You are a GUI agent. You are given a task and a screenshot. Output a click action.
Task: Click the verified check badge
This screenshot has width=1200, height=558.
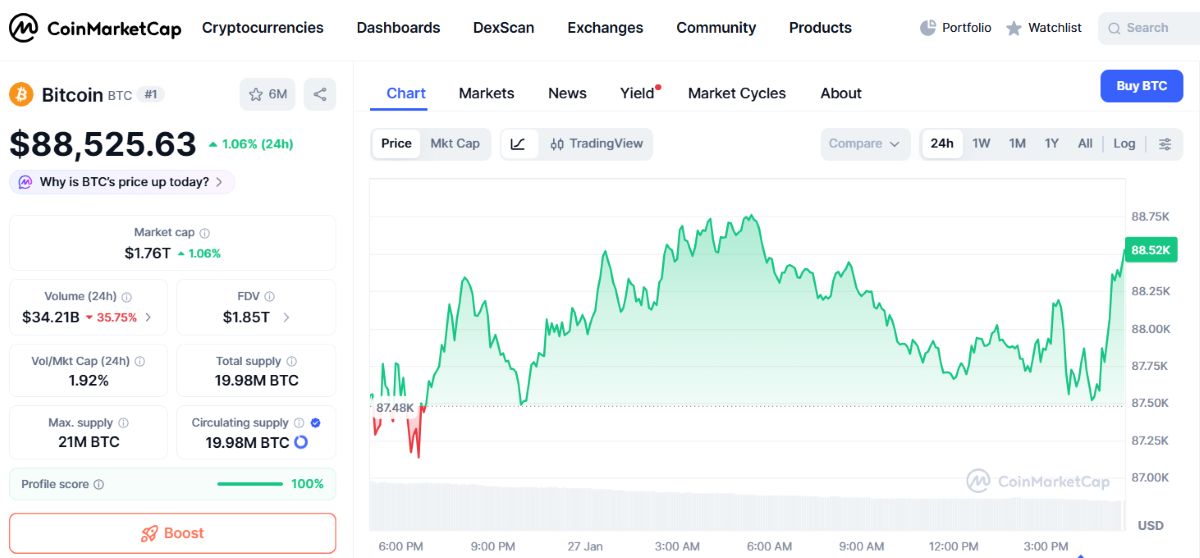pos(316,423)
